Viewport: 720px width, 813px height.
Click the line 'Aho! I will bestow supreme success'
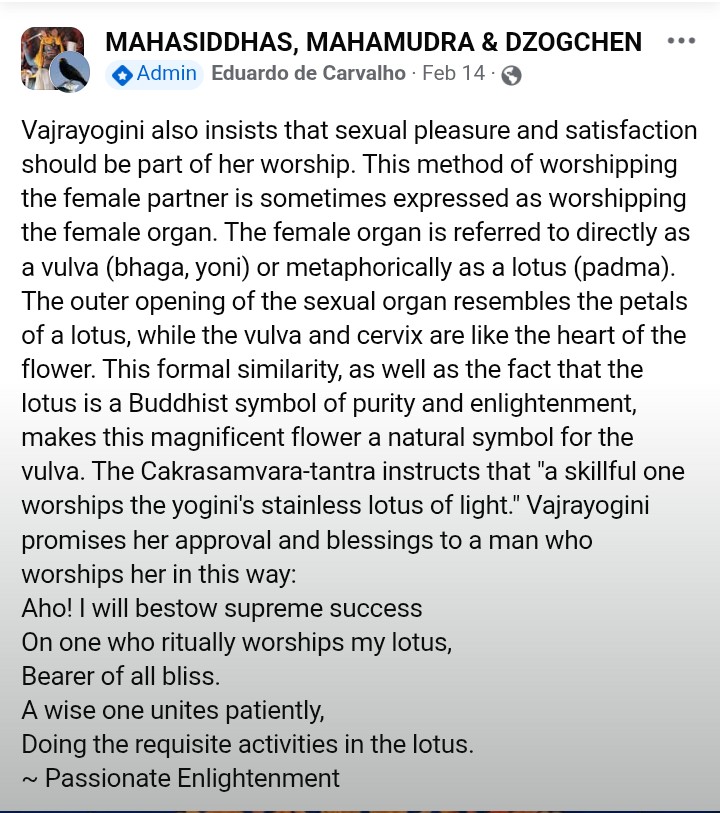pyautogui.click(x=222, y=608)
